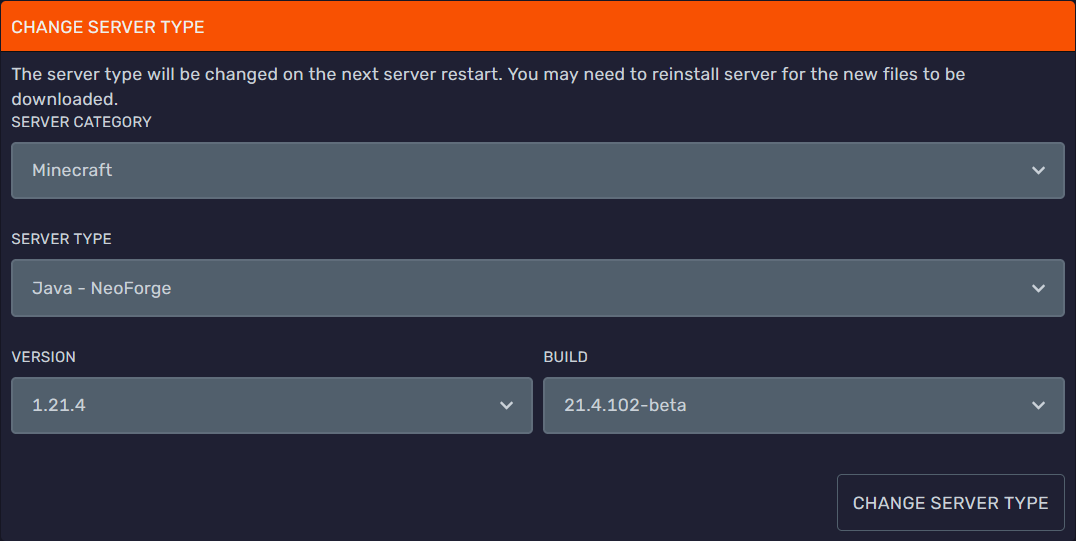The width and height of the screenshot is (1076, 541).
Task: Open the Version dropdown
Action: point(271,405)
